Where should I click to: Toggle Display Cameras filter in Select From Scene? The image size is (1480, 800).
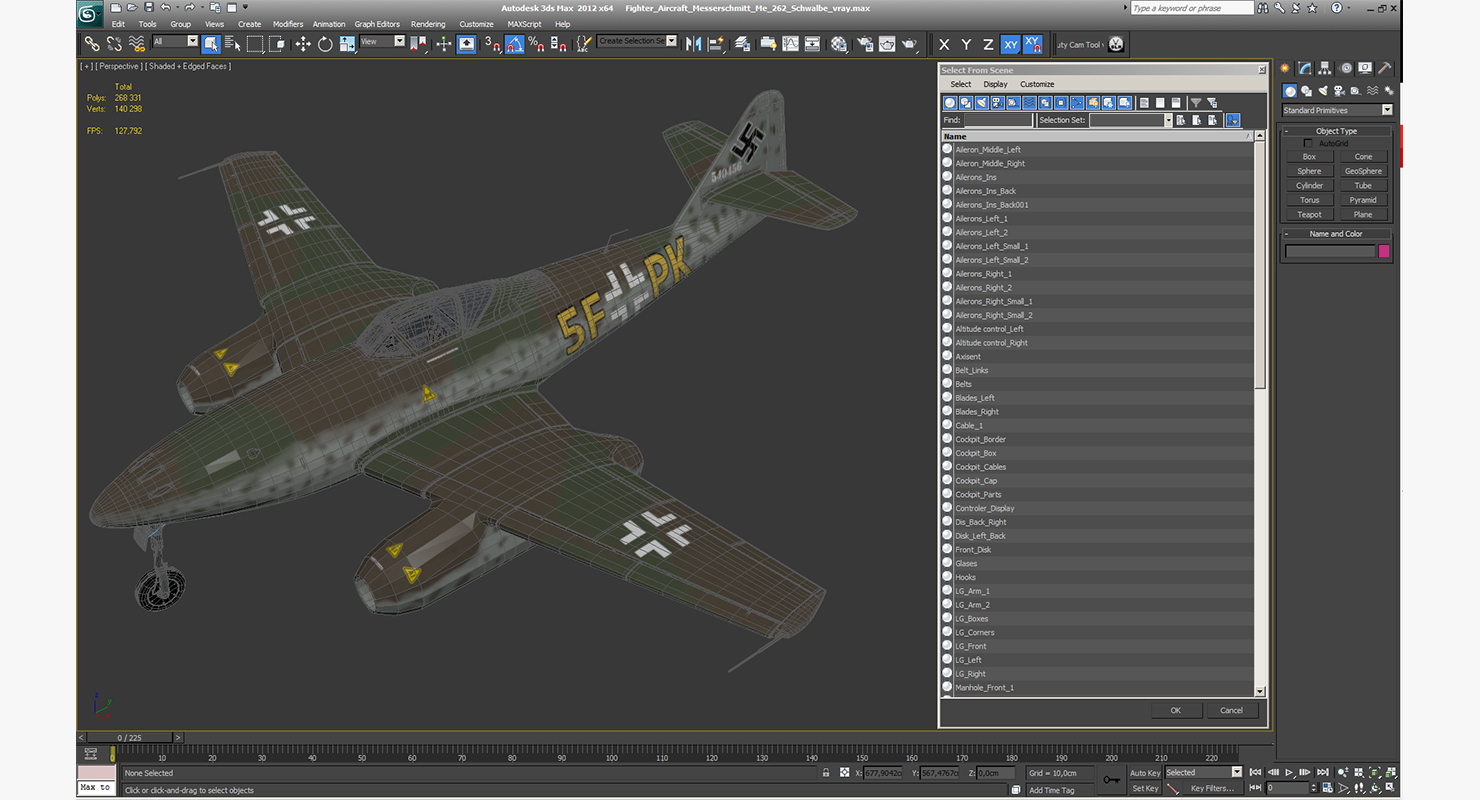click(x=998, y=102)
